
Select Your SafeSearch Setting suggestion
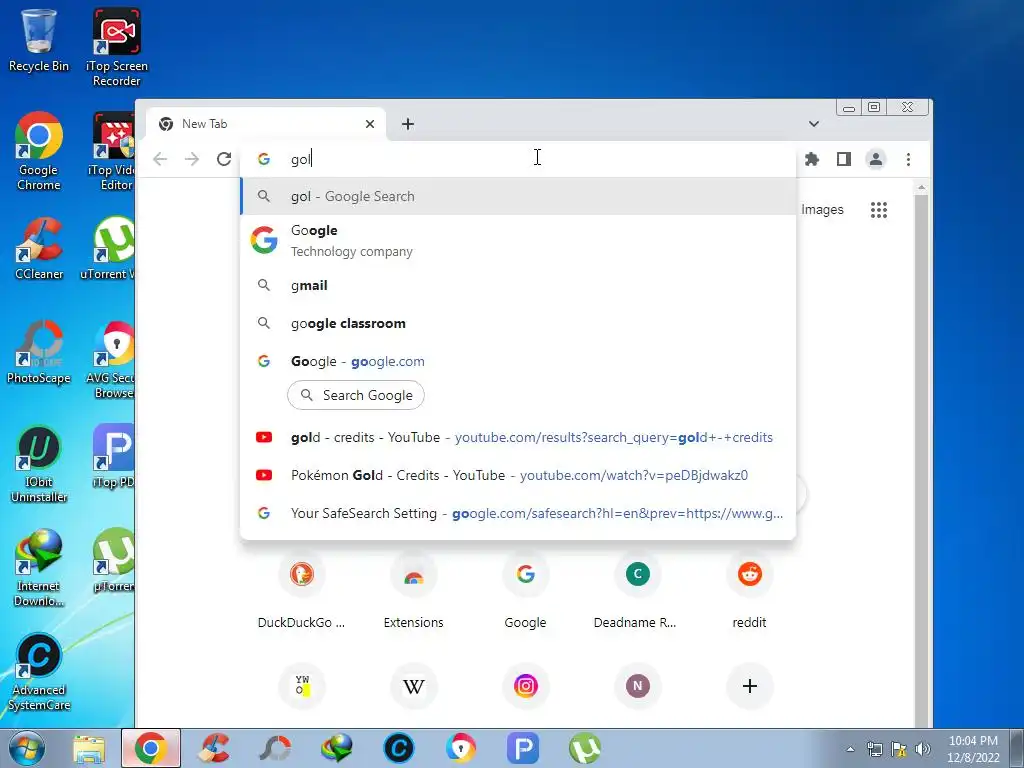click(x=519, y=513)
